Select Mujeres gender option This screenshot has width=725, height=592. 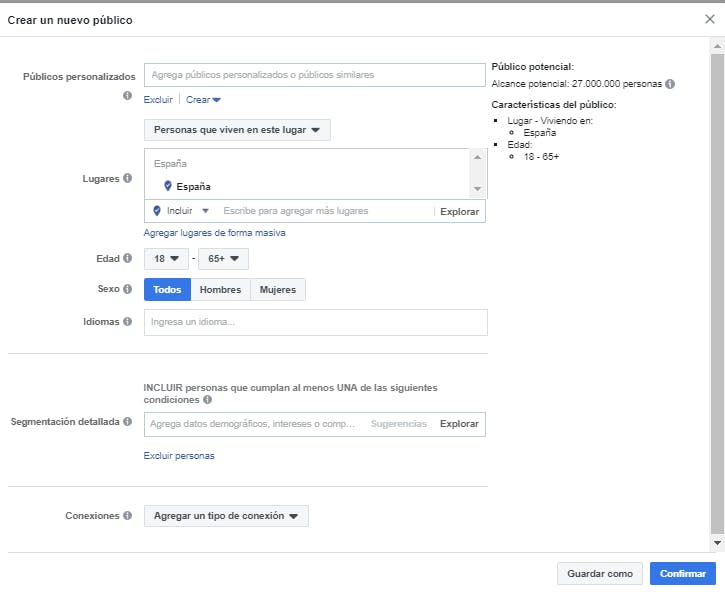(278, 289)
